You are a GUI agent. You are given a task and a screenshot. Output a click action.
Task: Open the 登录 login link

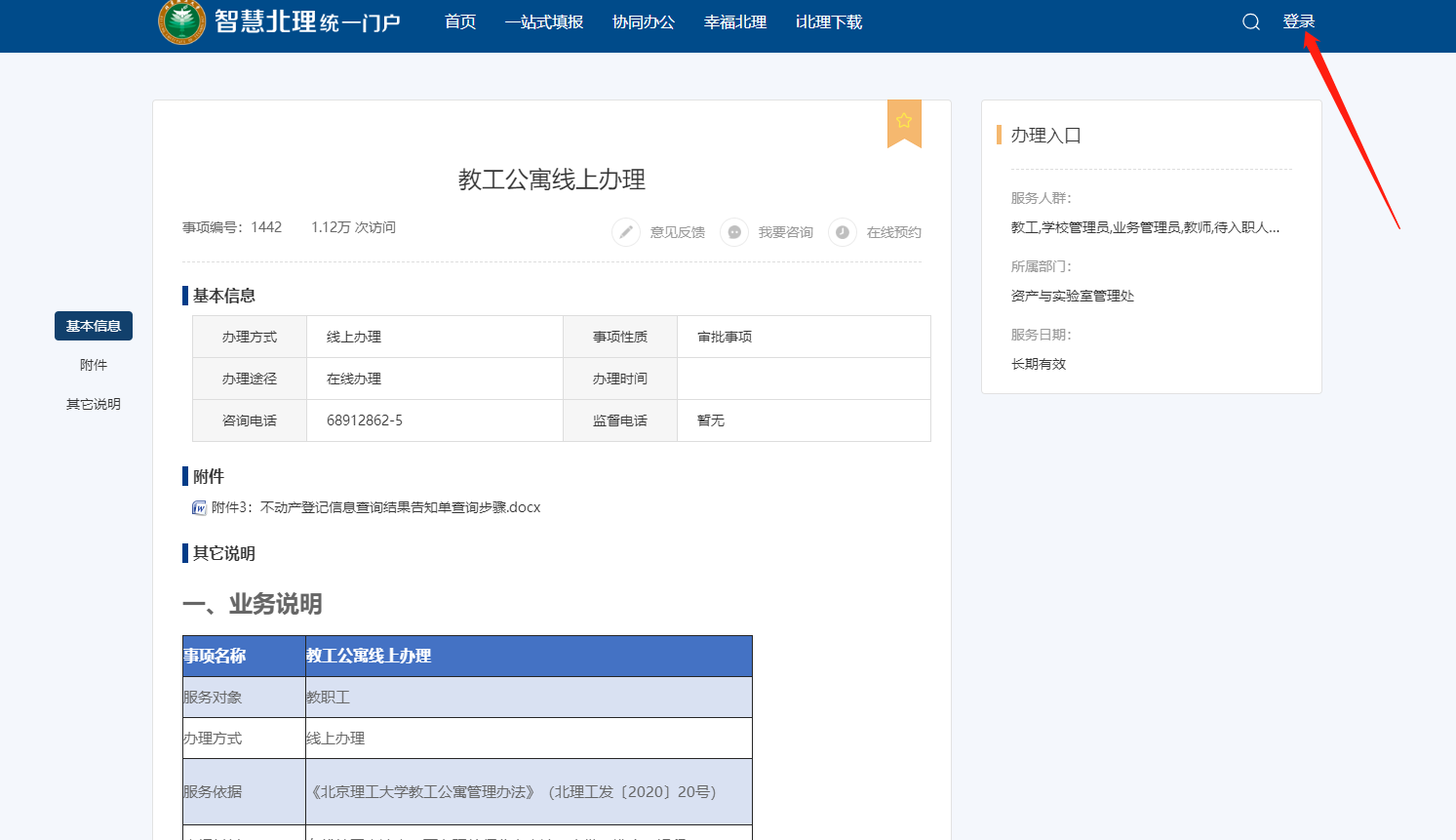(1298, 21)
